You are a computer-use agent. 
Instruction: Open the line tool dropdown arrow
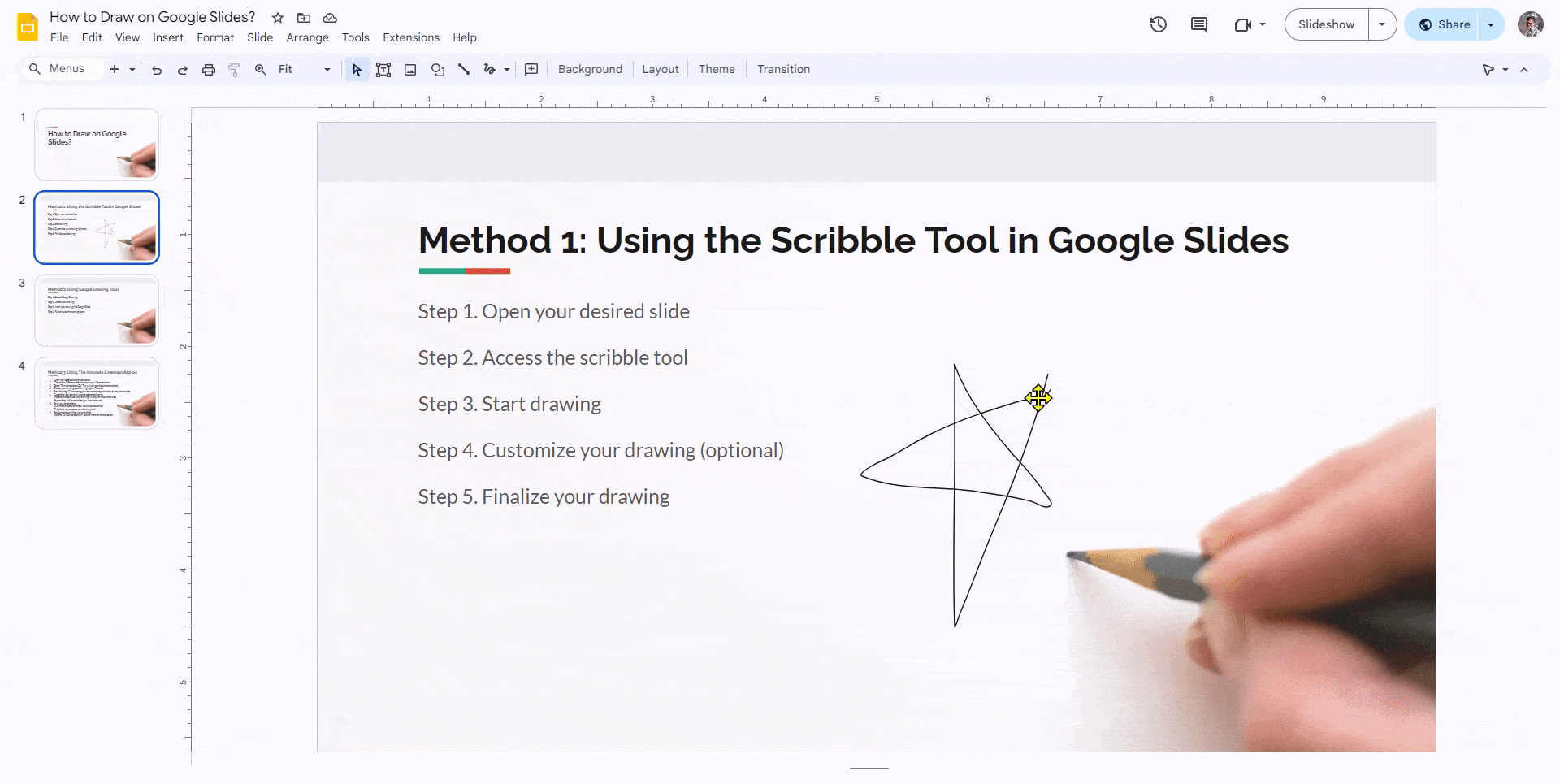pos(506,69)
